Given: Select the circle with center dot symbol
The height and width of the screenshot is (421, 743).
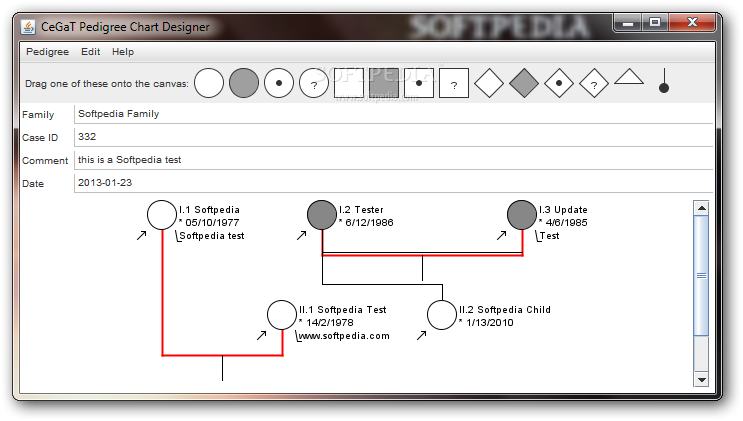Looking at the screenshot, I should (x=279, y=83).
